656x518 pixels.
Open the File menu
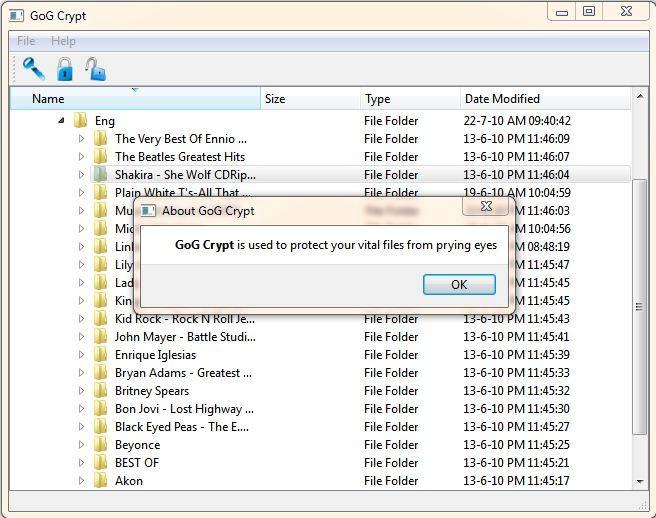point(26,41)
